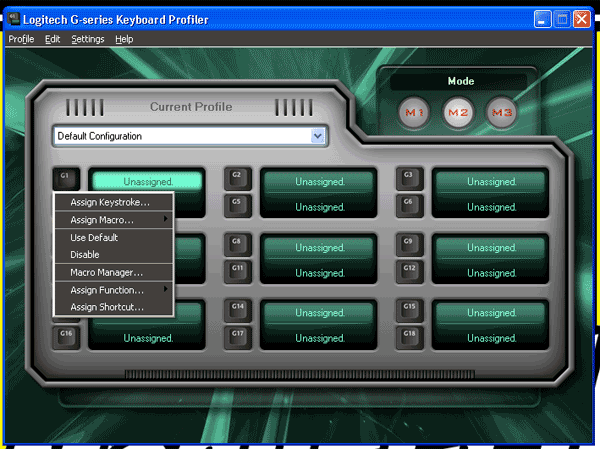This screenshot has height=449, width=600.
Task: Choose Assign Keystroke from context menu
Action: pos(114,202)
